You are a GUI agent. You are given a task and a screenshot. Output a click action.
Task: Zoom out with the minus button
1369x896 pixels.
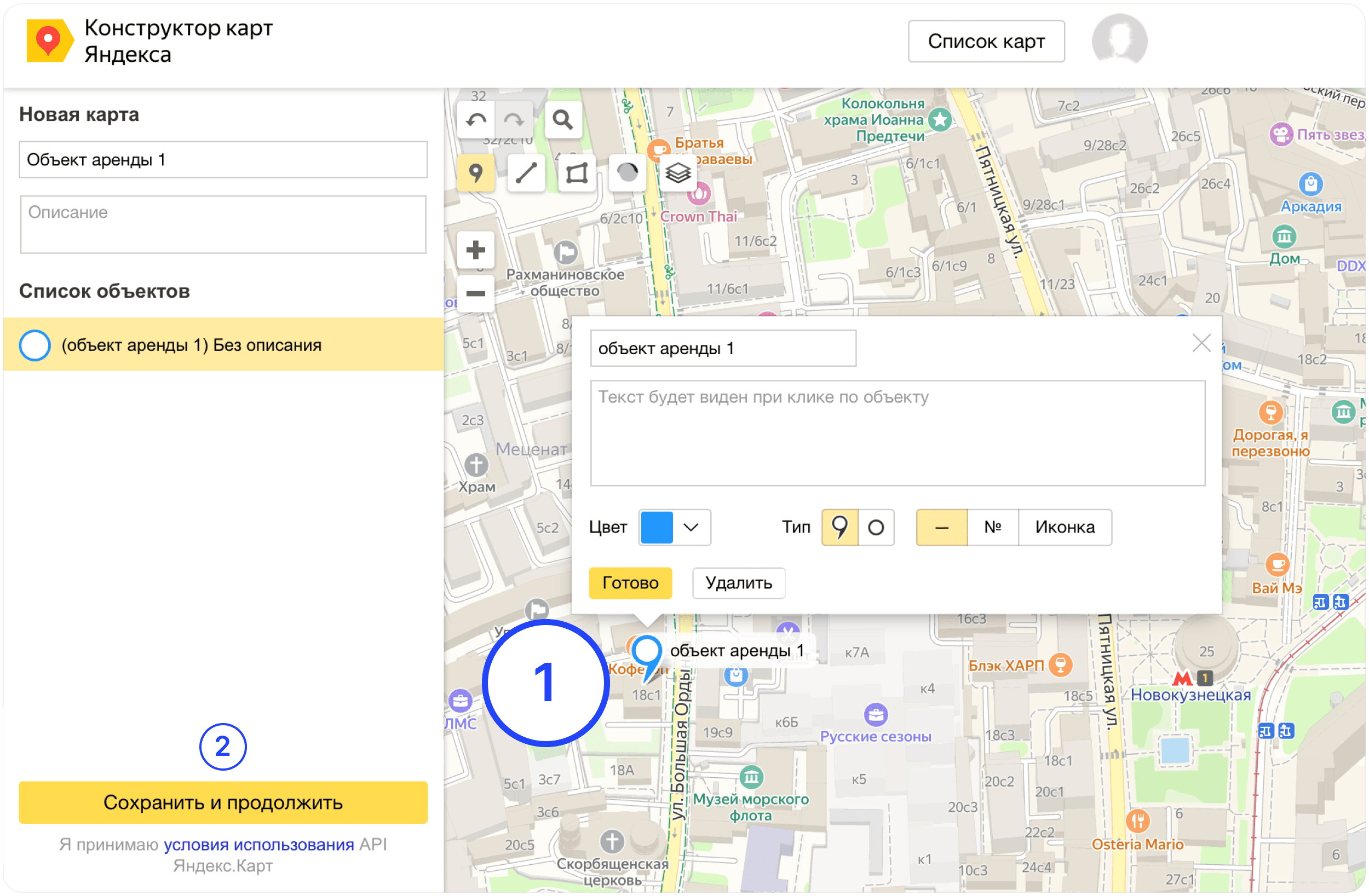click(x=476, y=294)
